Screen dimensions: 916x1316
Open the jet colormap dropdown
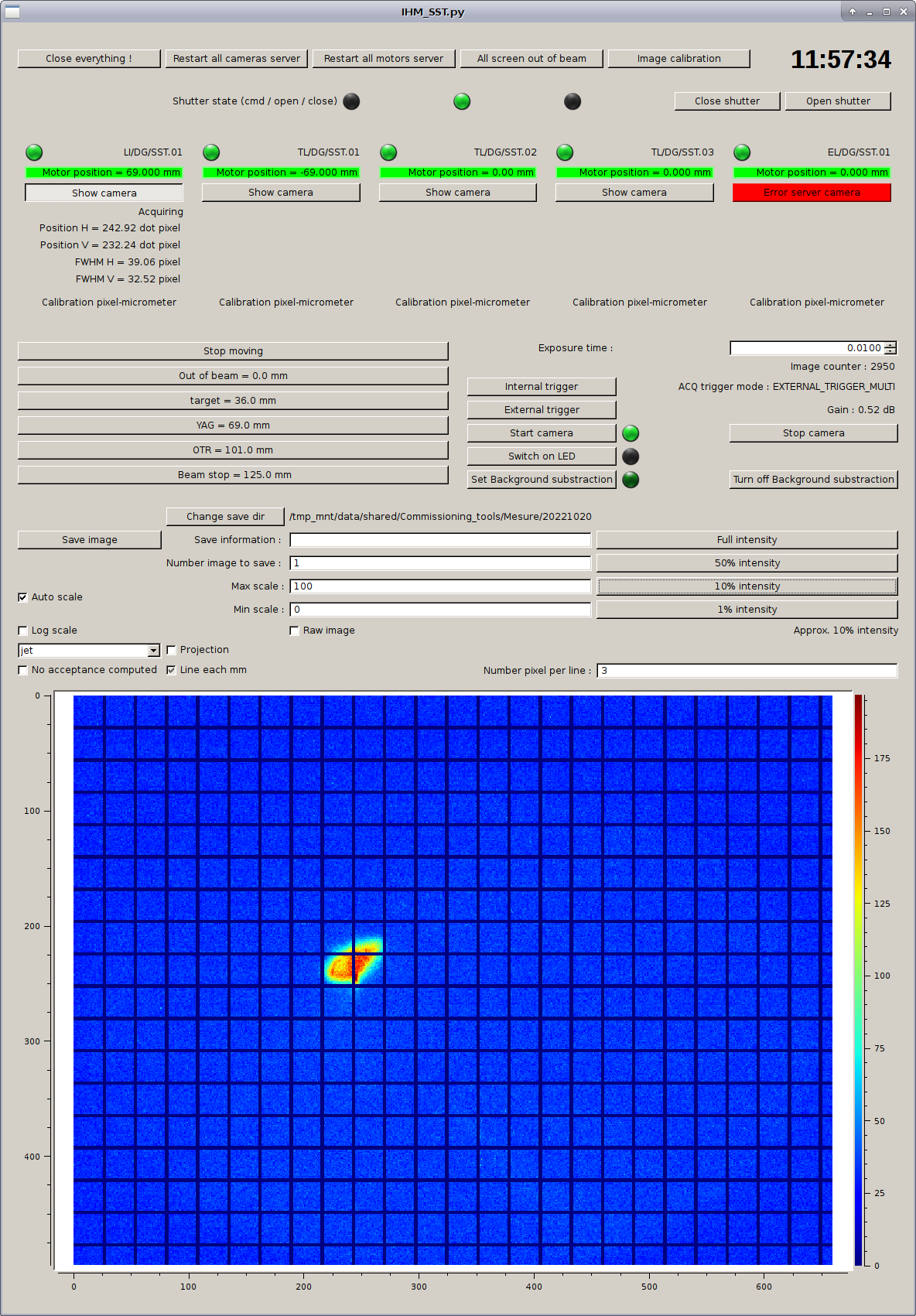click(153, 651)
